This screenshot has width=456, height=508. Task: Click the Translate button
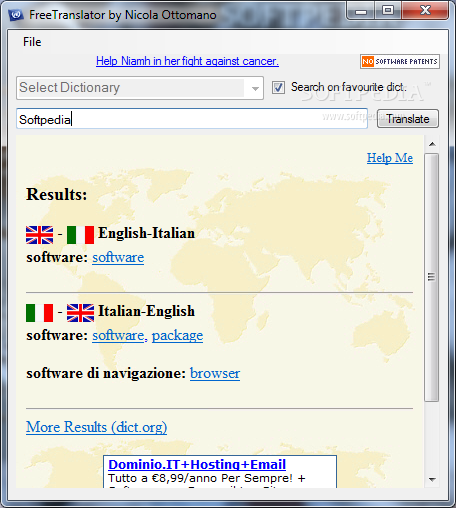click(x=408, y=119)
